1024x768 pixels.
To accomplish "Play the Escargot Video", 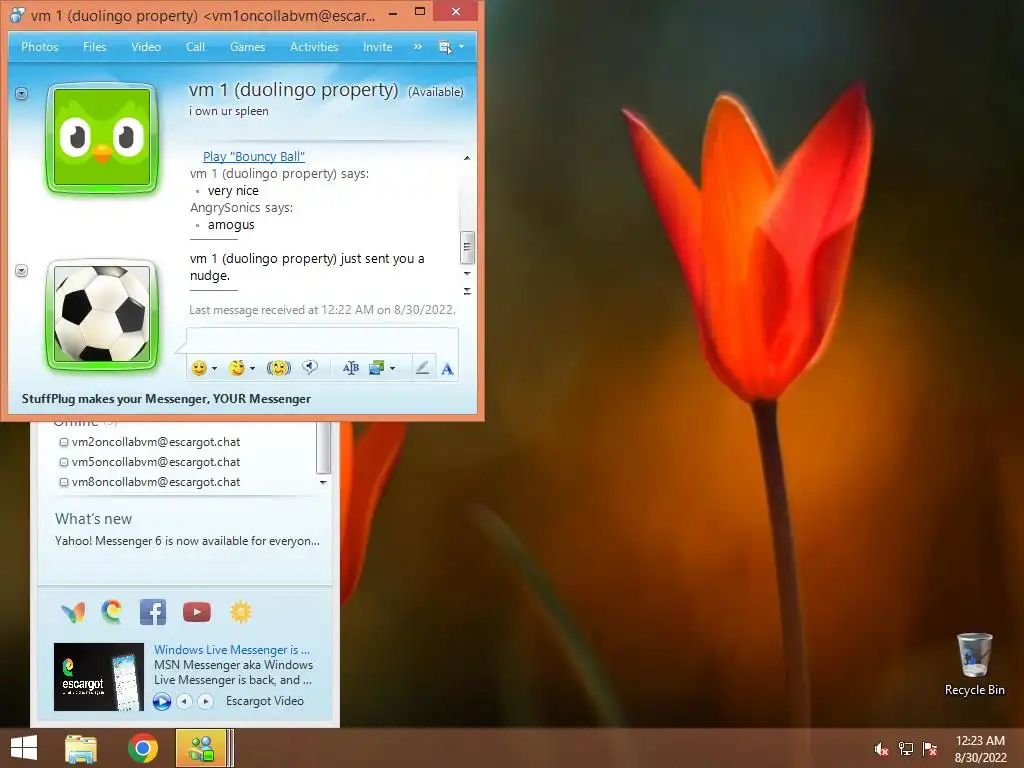I will 162,701.
